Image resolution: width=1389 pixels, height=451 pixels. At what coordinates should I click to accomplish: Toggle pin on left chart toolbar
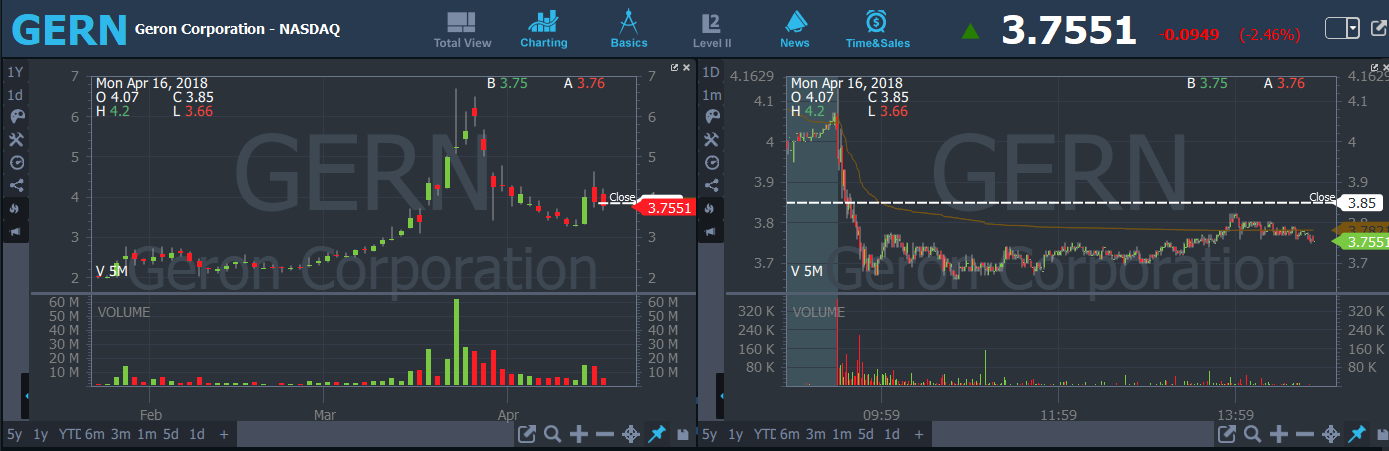tap(657, 434)
